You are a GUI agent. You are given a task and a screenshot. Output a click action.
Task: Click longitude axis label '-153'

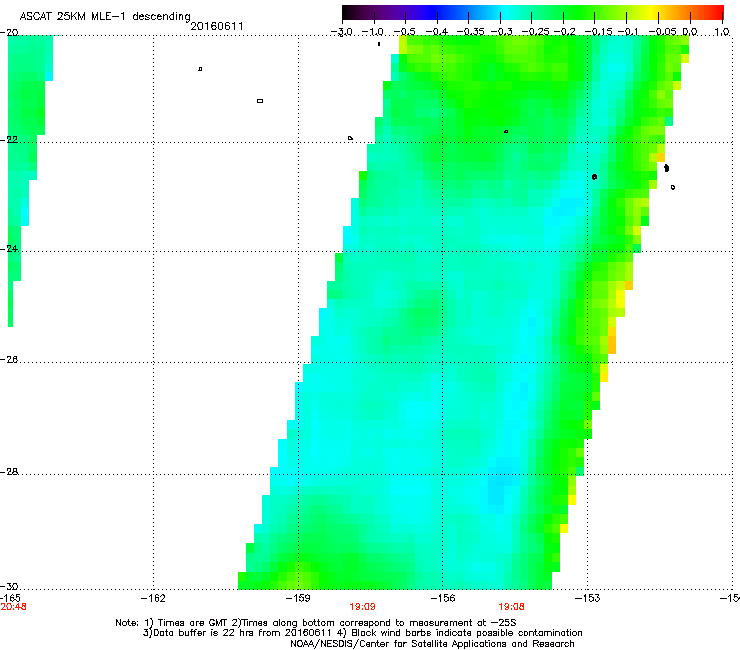pyautogui.click(x=588, y=598)
